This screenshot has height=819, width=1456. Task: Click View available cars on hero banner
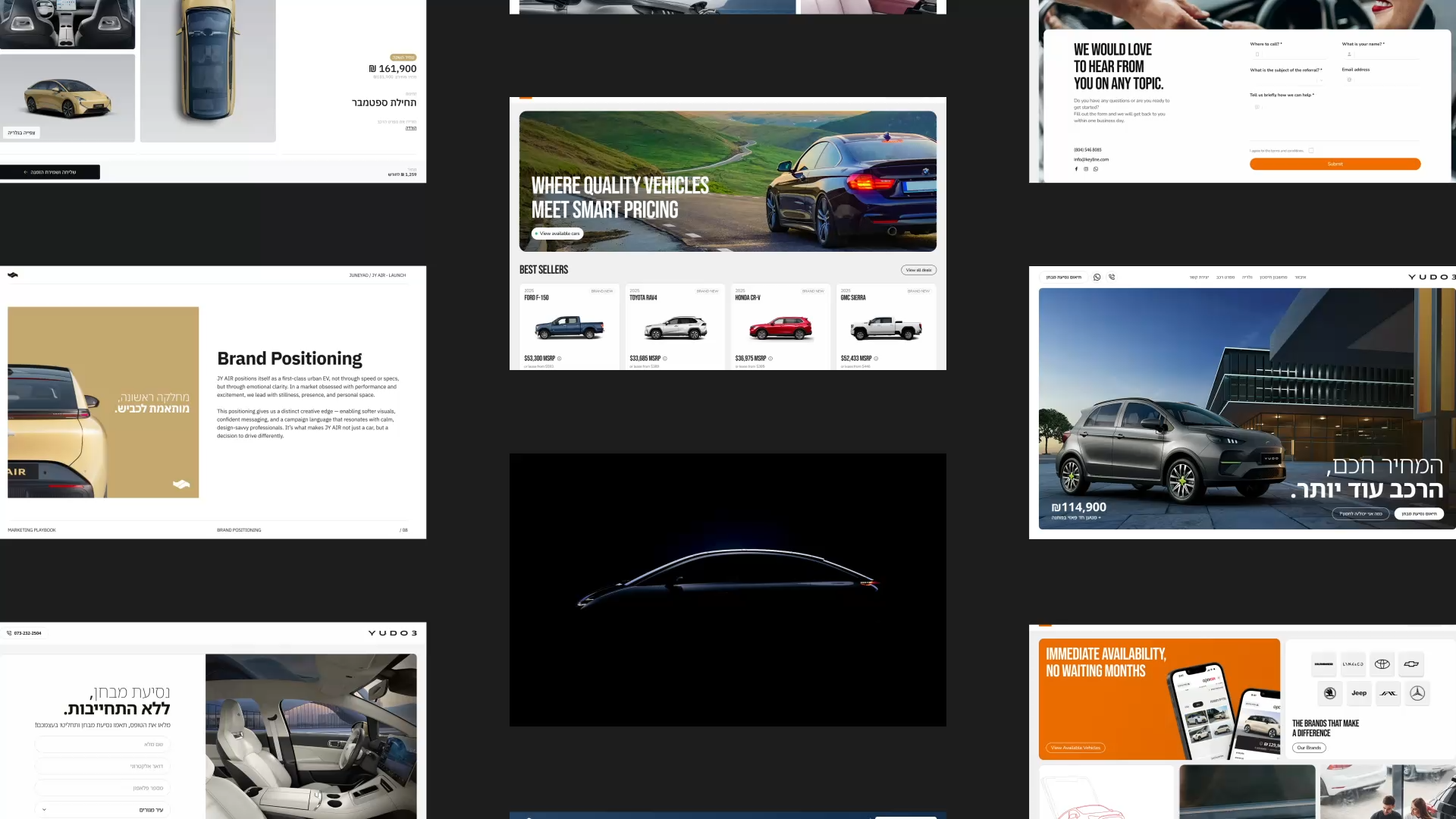click(557, 234)
